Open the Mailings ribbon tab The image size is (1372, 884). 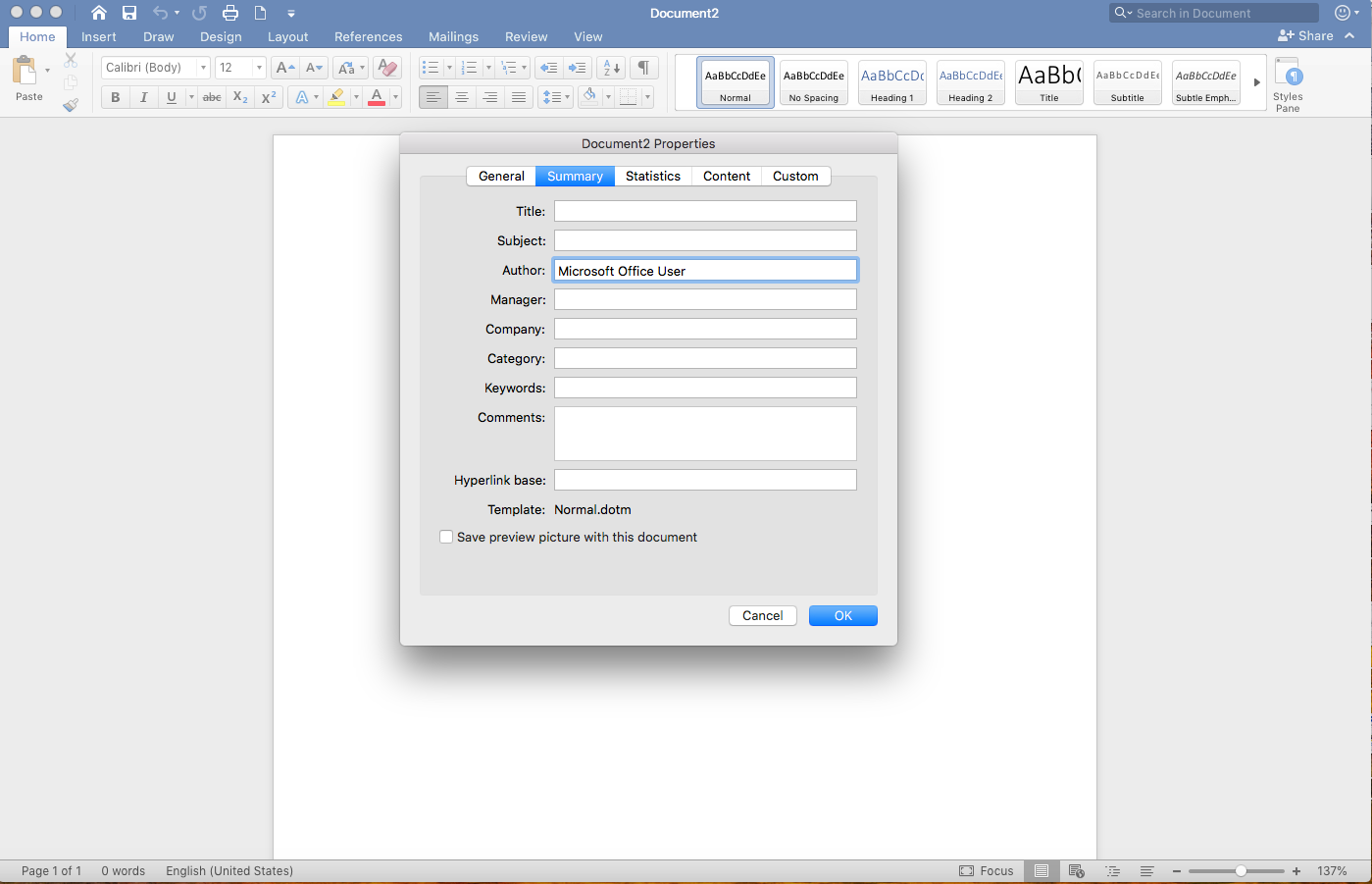453,36
